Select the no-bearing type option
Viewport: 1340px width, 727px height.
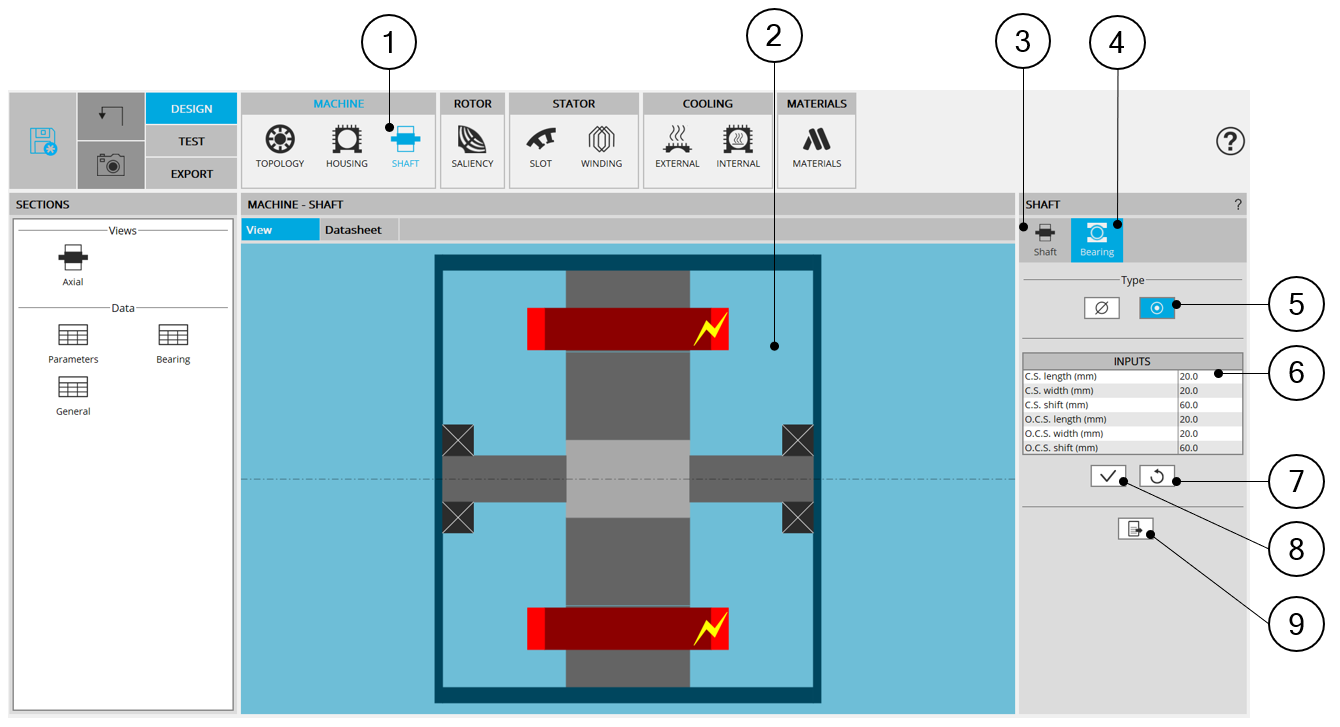pyautogui.click(x=1101, y=308)
